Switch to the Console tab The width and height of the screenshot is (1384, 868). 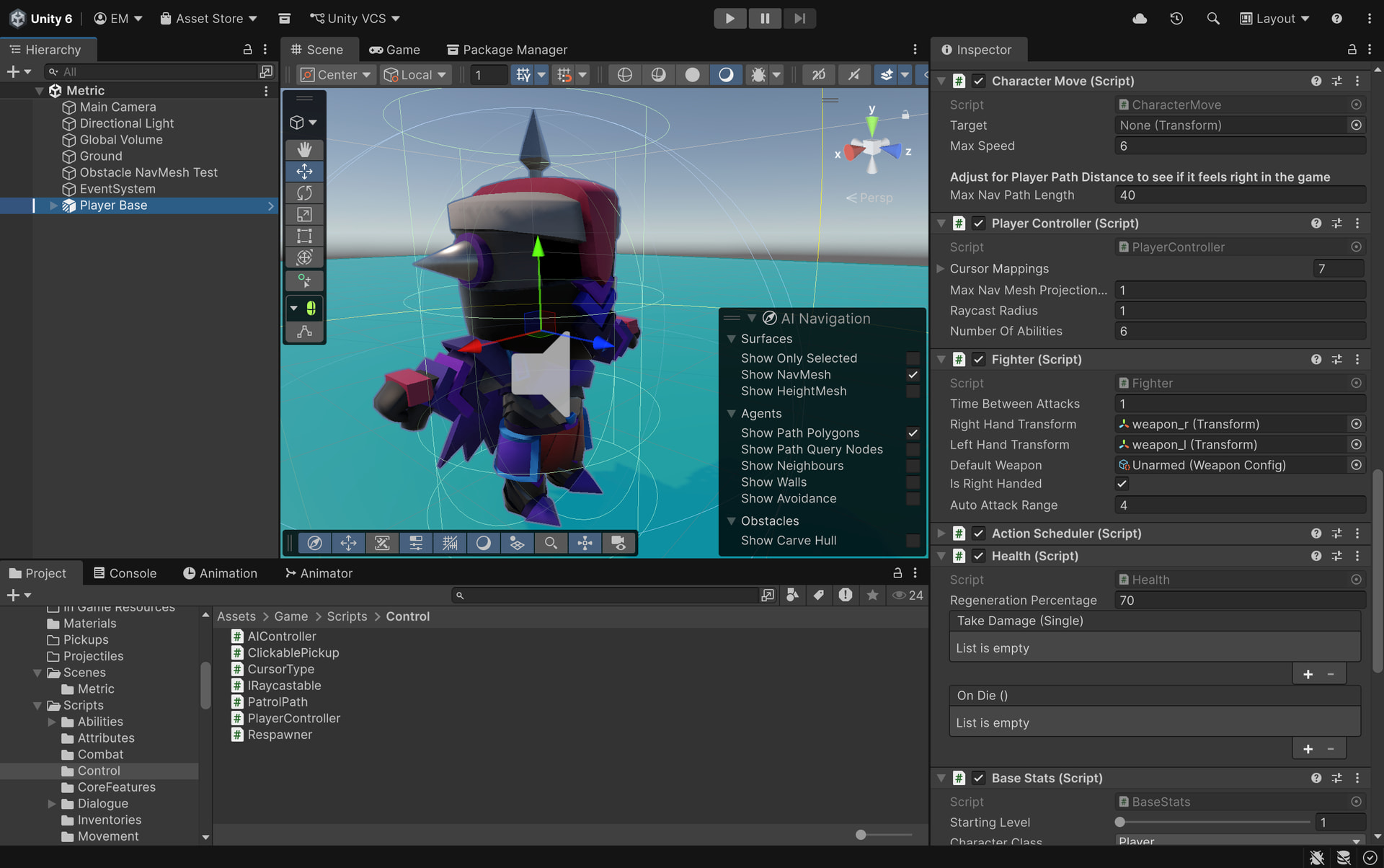[125, 573]
